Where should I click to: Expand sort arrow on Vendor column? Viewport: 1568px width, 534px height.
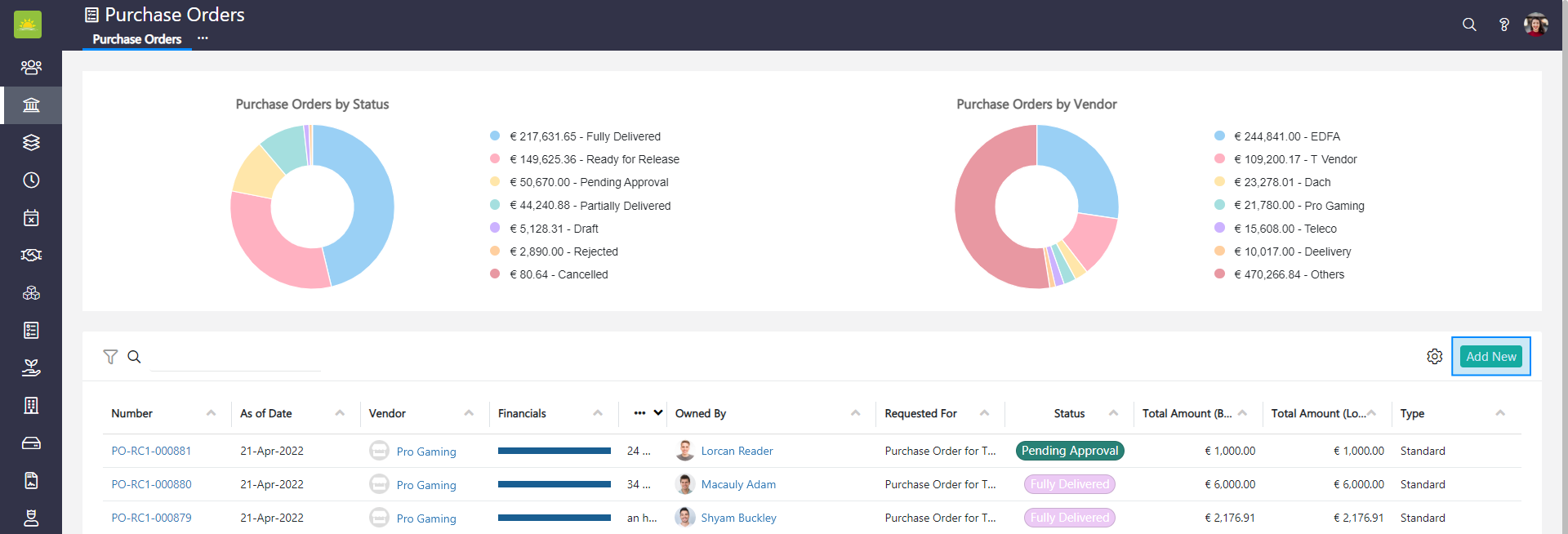coord(469,413)
